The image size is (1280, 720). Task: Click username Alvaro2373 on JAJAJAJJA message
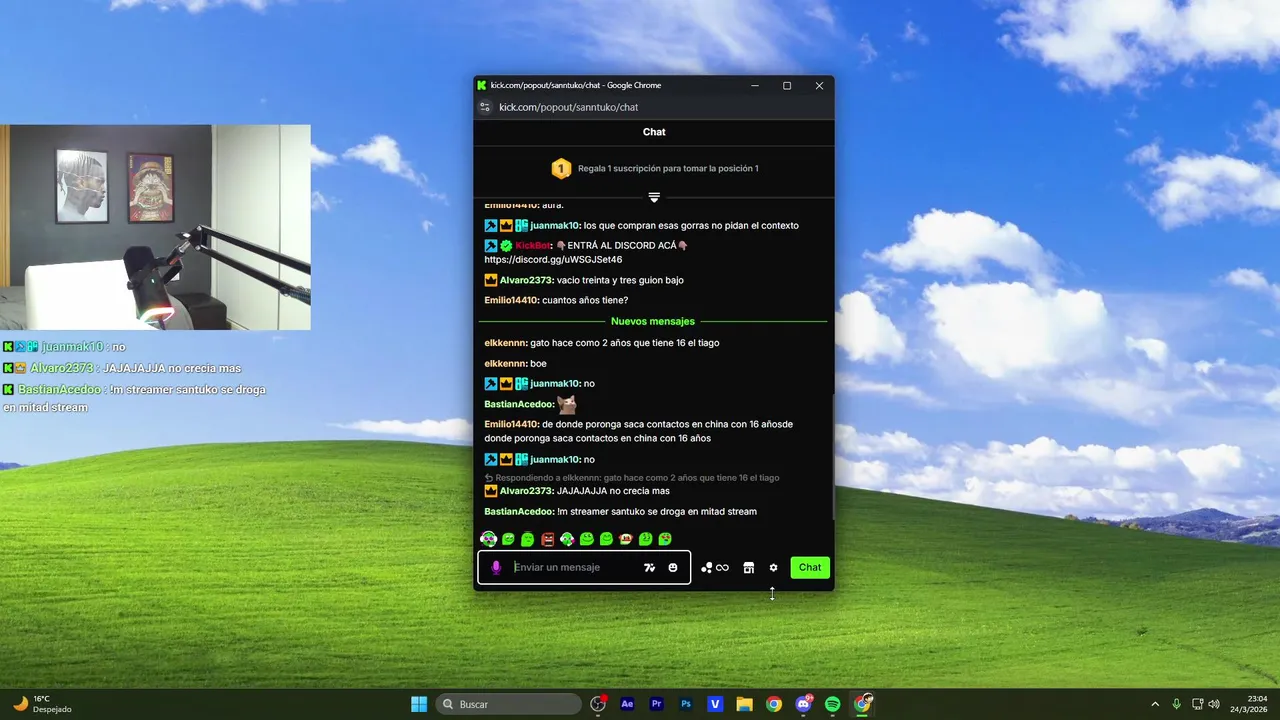point(526,491)
